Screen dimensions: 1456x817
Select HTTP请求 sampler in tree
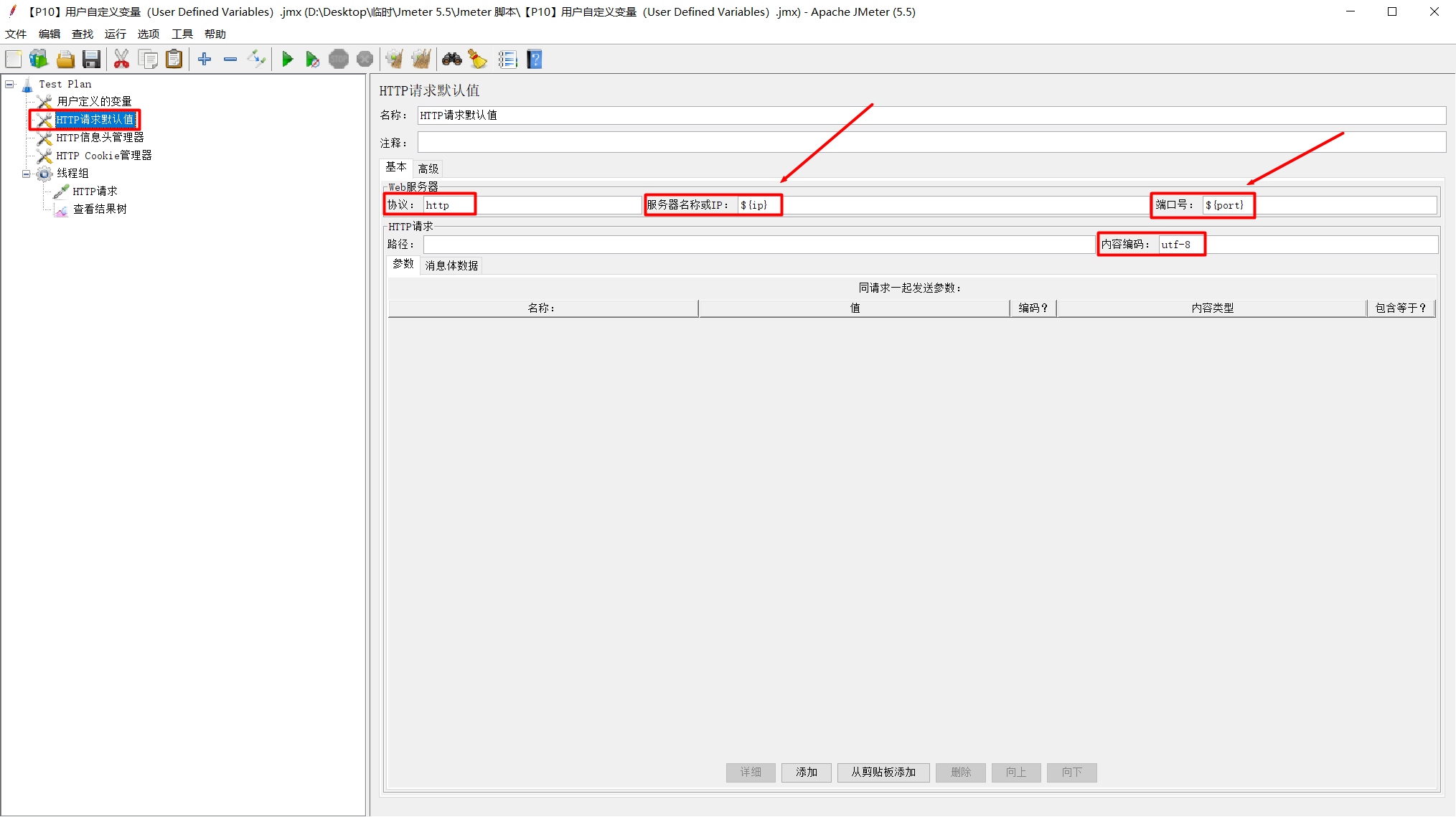[x=95, y=192]
